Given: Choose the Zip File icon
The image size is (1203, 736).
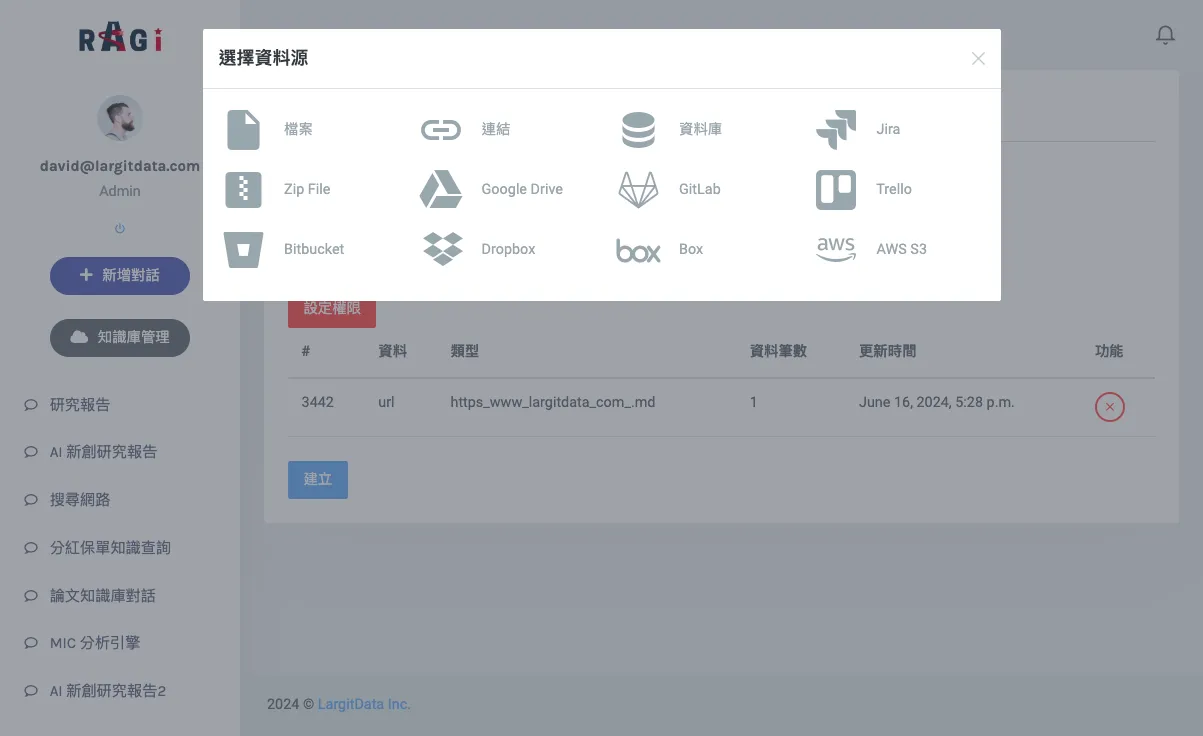Looking at the screenshot, I should (x=243, y=189).
